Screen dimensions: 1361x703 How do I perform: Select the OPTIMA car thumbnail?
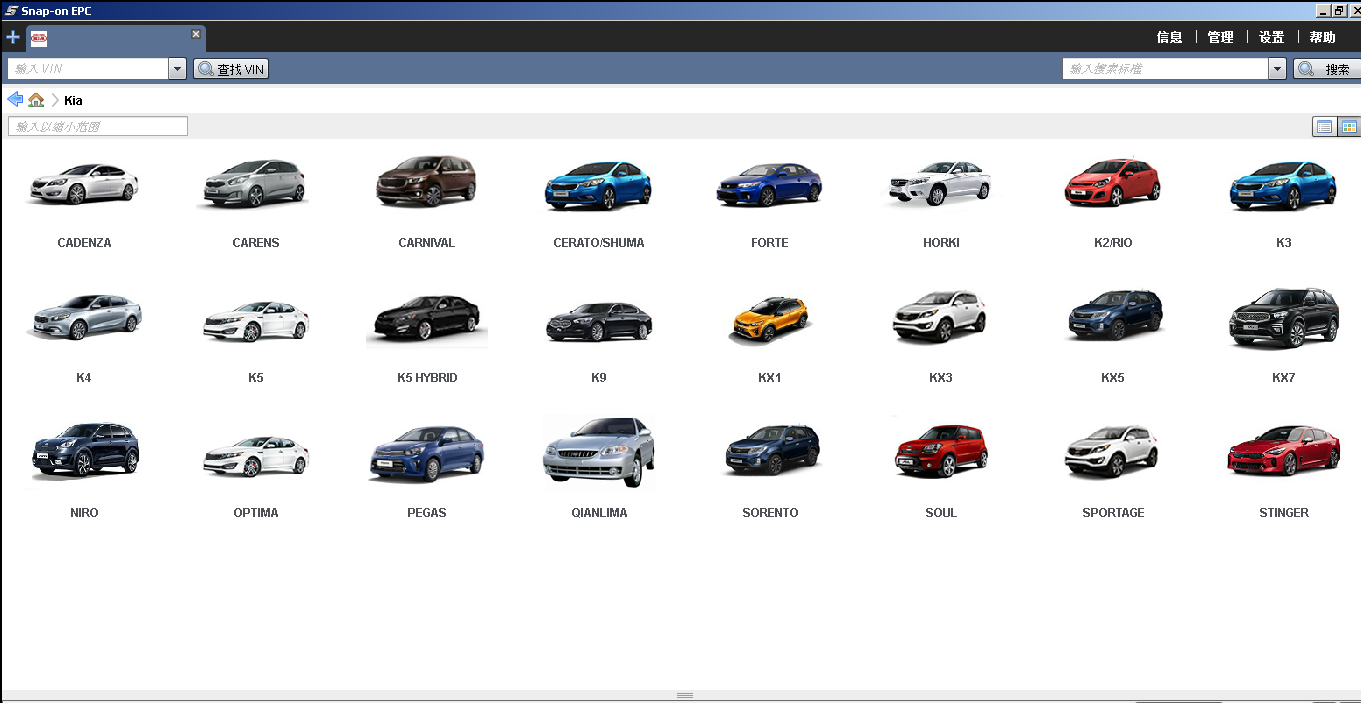[255, 456]
